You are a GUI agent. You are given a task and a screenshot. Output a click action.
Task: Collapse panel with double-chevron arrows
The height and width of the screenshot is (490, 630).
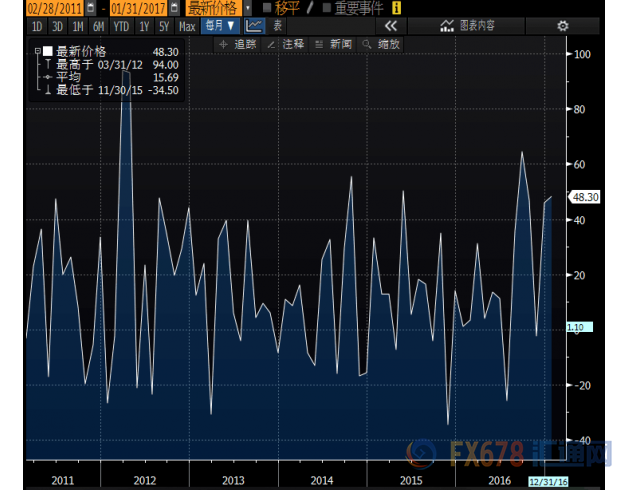point(391,25)
